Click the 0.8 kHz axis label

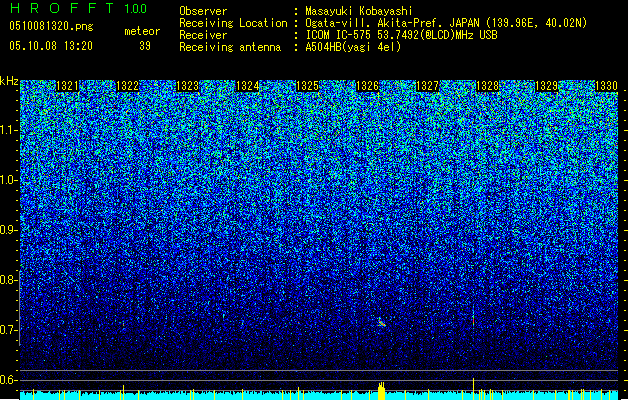coord(9,280)
